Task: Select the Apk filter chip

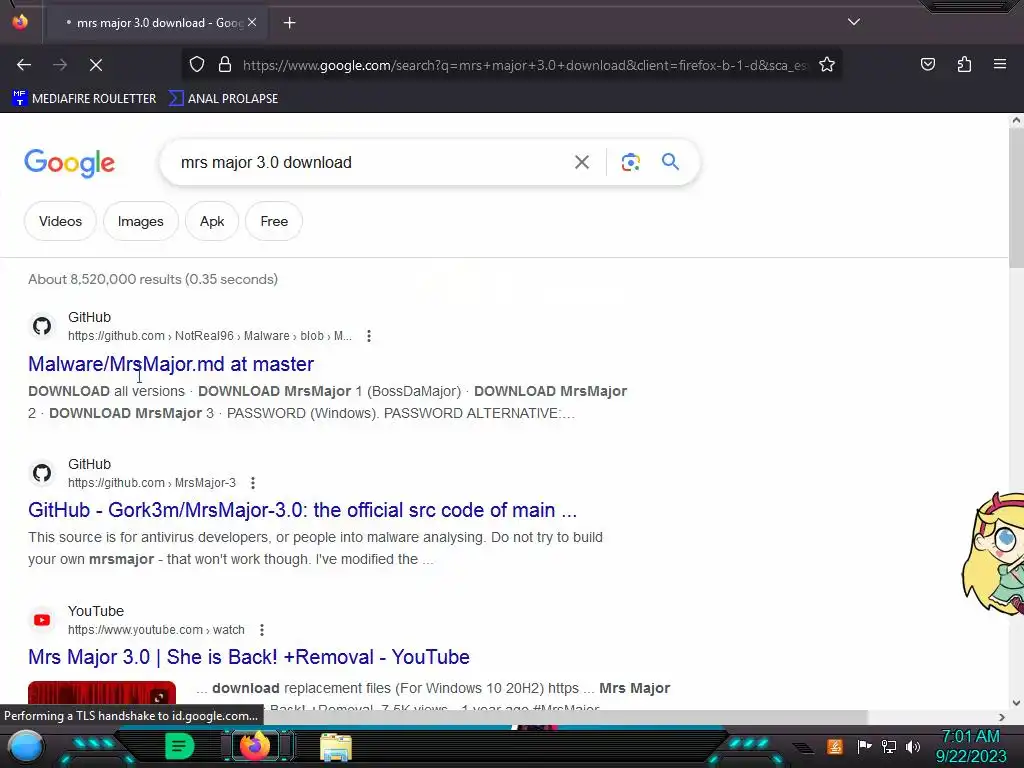Action: pos(212,221)
